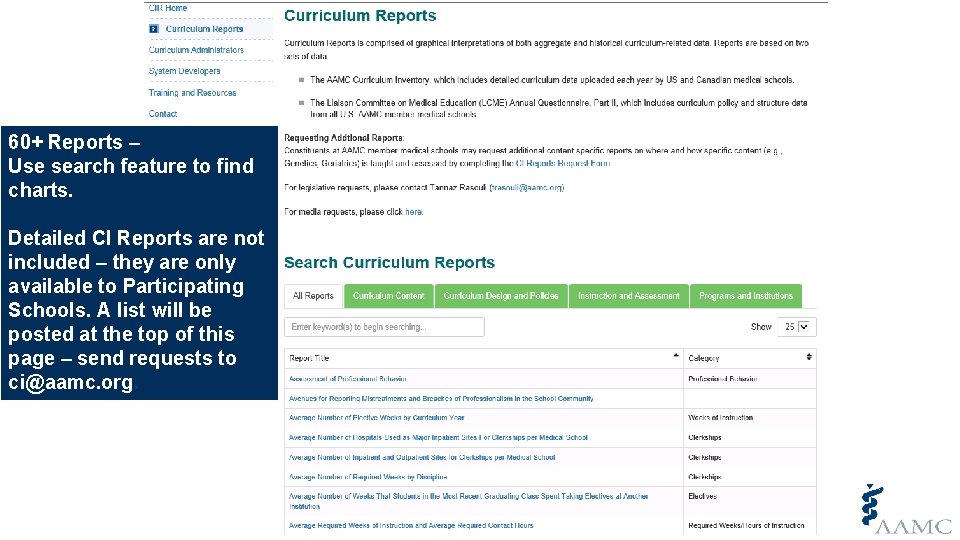The width and height of the screenshot is (960, 540).
Task: Open Avenues for Reporting Mistreatments report
Action: coord(441,399)
